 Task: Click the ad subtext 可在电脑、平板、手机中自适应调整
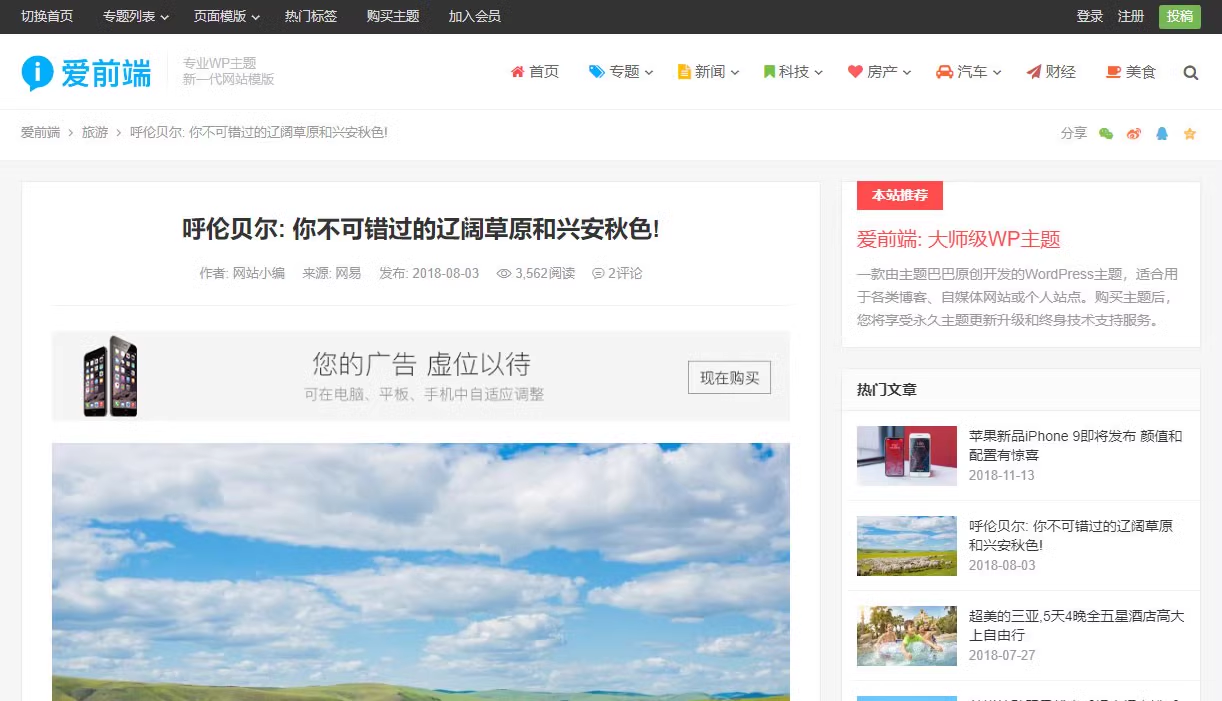425,395
